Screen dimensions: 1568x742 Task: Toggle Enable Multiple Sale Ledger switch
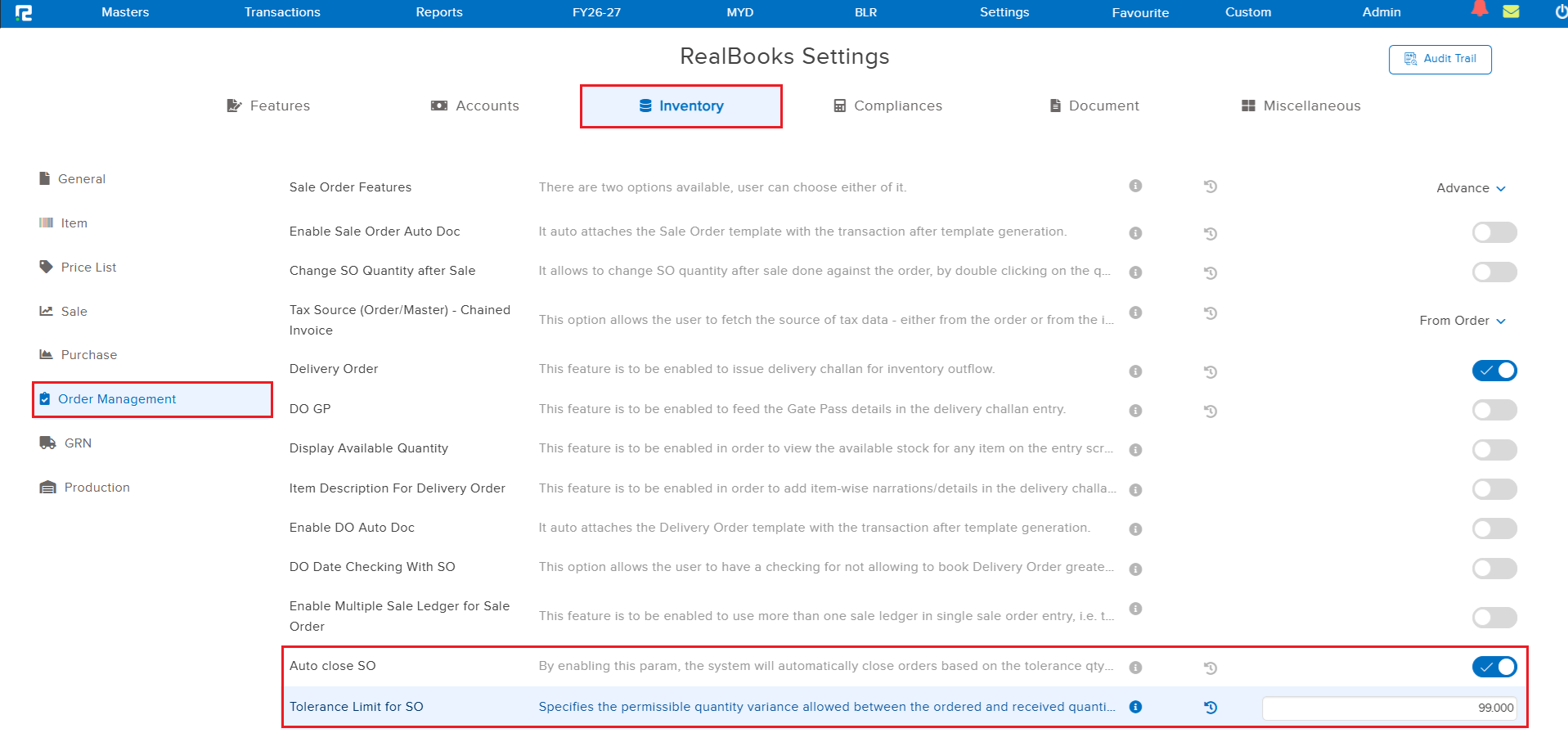tap(1494, 618)
